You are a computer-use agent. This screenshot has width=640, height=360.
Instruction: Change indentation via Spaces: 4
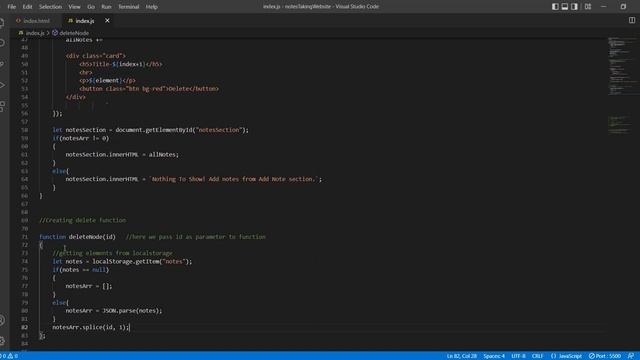494,356
